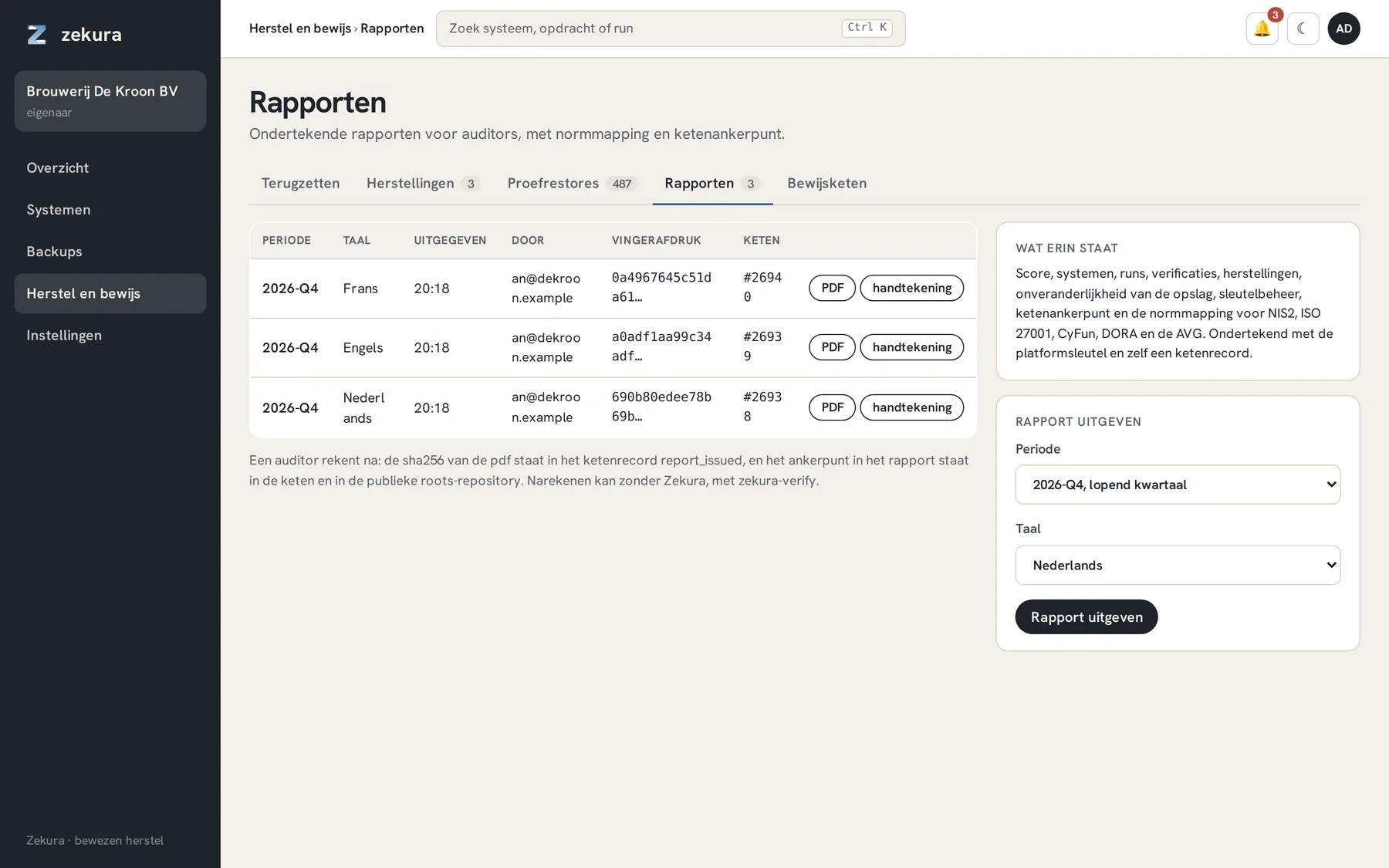This screenshot has width=1389, height=868.
Task: Download PDF of the Nederlands report
Action: pyautogui.click(x=832, y=407)
